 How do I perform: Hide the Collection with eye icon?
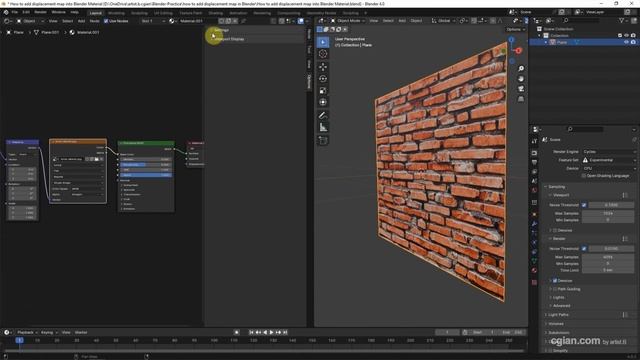pyautogui.click(x=627, y=36)
